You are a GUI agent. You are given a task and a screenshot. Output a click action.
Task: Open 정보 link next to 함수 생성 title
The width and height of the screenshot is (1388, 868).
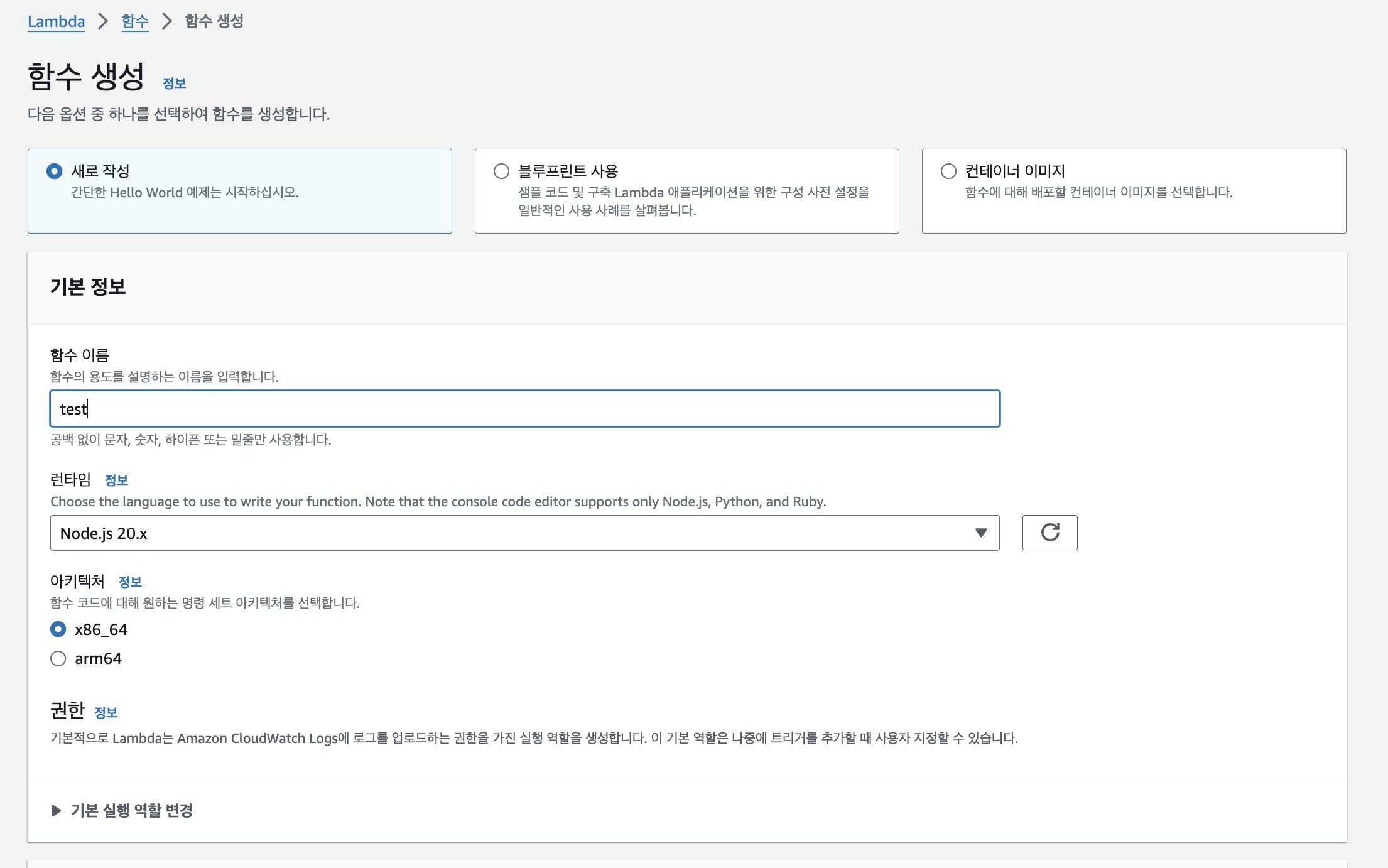tap(174, 84)
